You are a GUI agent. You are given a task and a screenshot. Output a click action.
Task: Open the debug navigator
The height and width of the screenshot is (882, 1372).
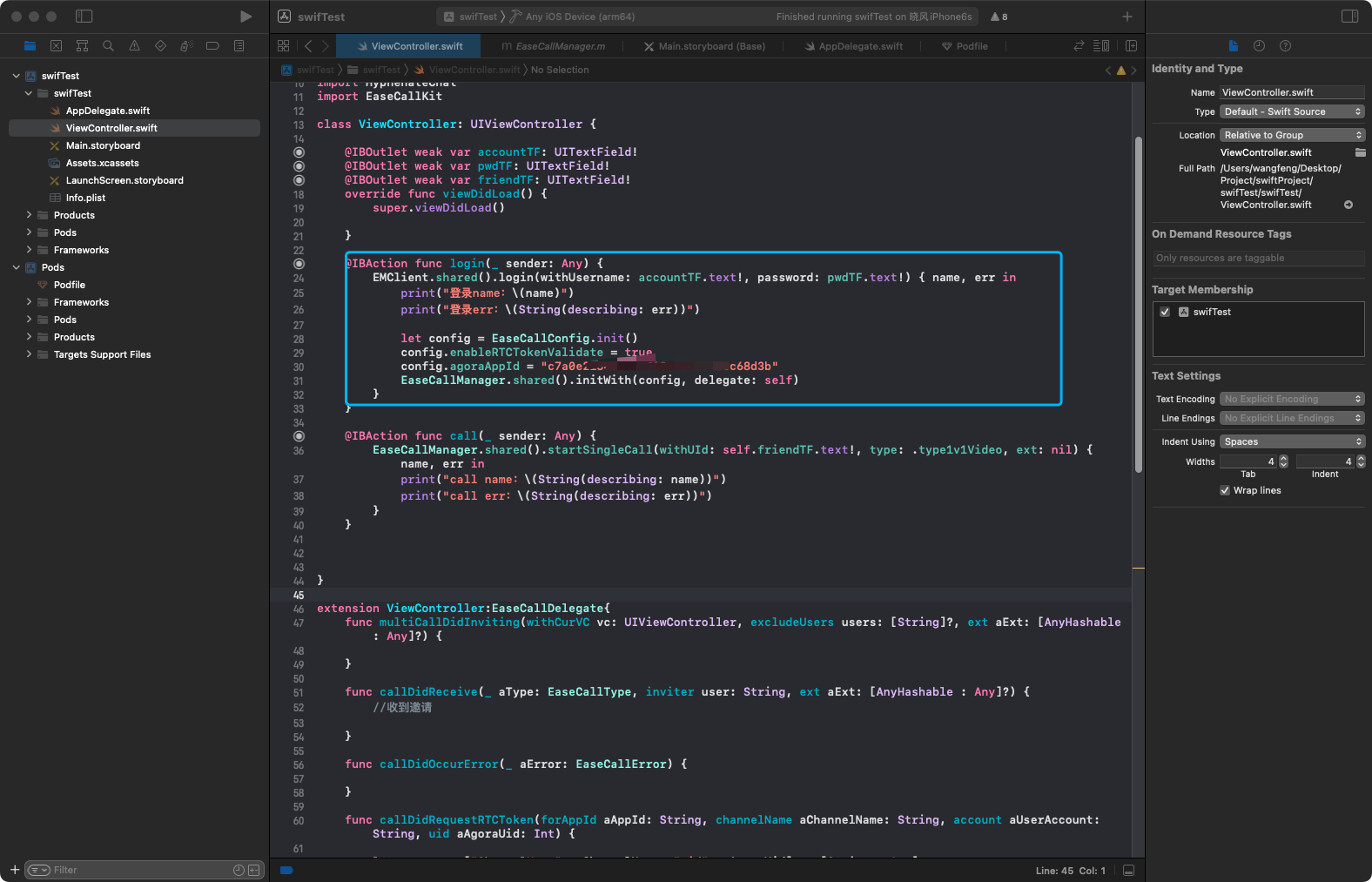click(x=186, y=45)
